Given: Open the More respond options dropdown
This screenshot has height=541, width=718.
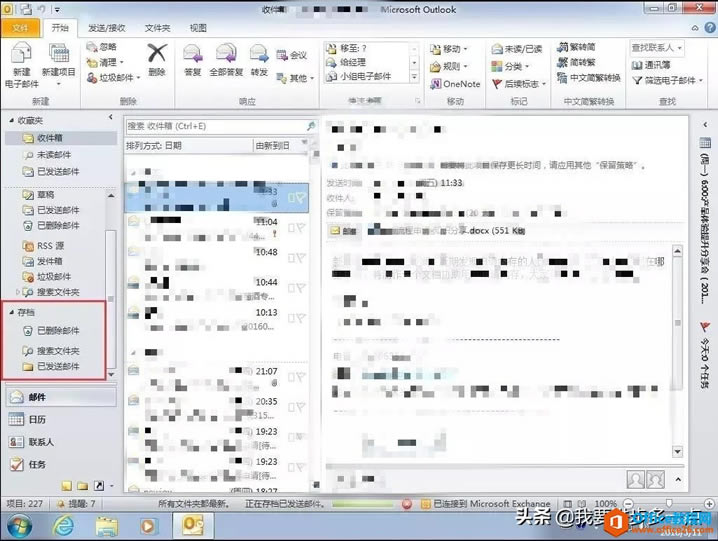Looking at the screenshot, I should click(x=295, y=78).
